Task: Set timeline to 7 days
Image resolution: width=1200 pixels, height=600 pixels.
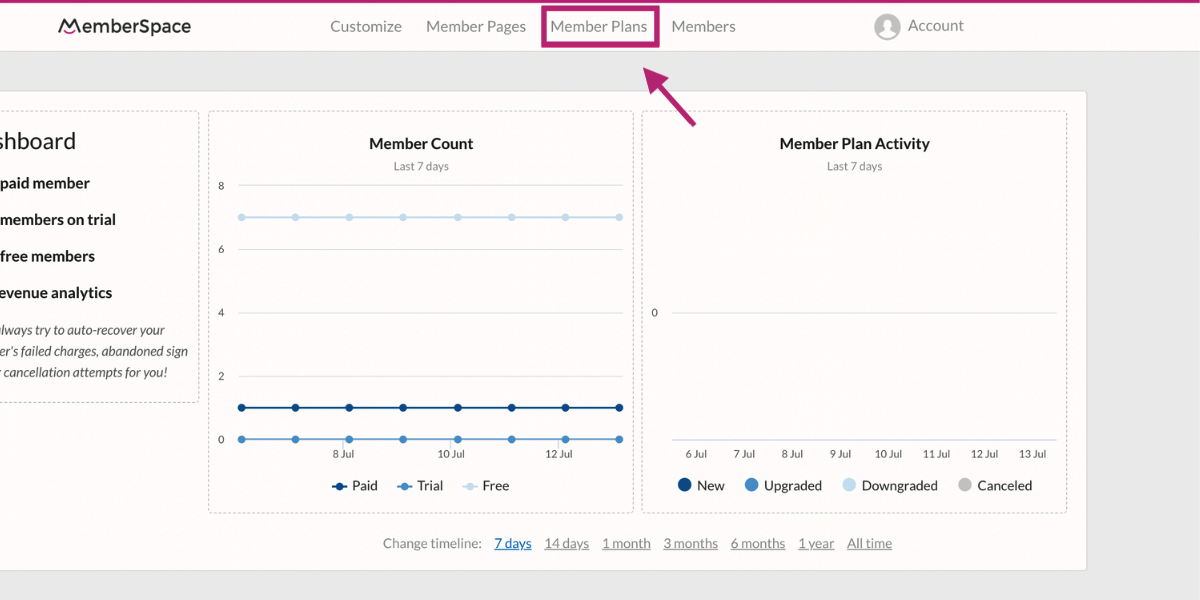Action: pos(513,544)
